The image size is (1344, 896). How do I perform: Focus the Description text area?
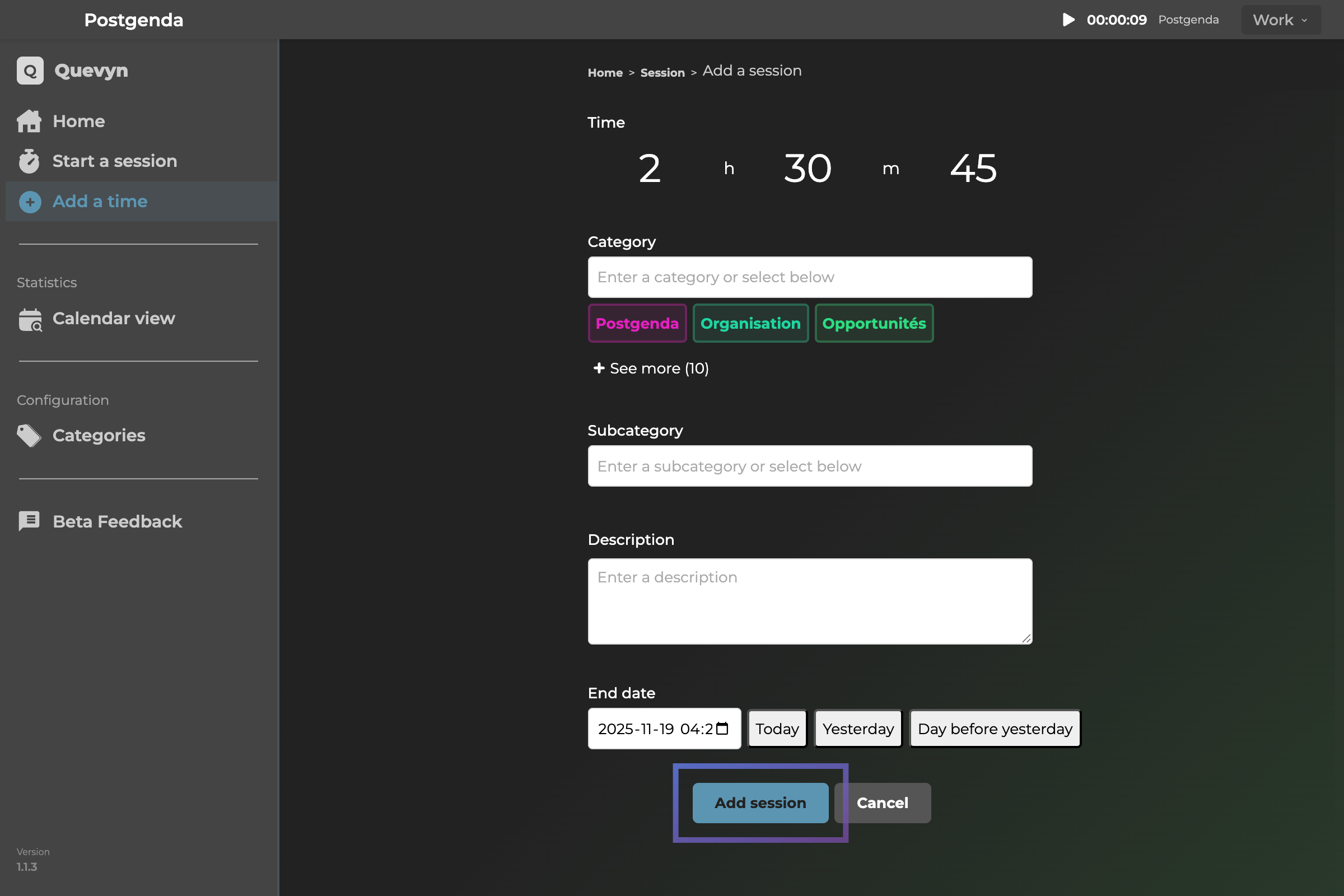click(x=810, y=601)
